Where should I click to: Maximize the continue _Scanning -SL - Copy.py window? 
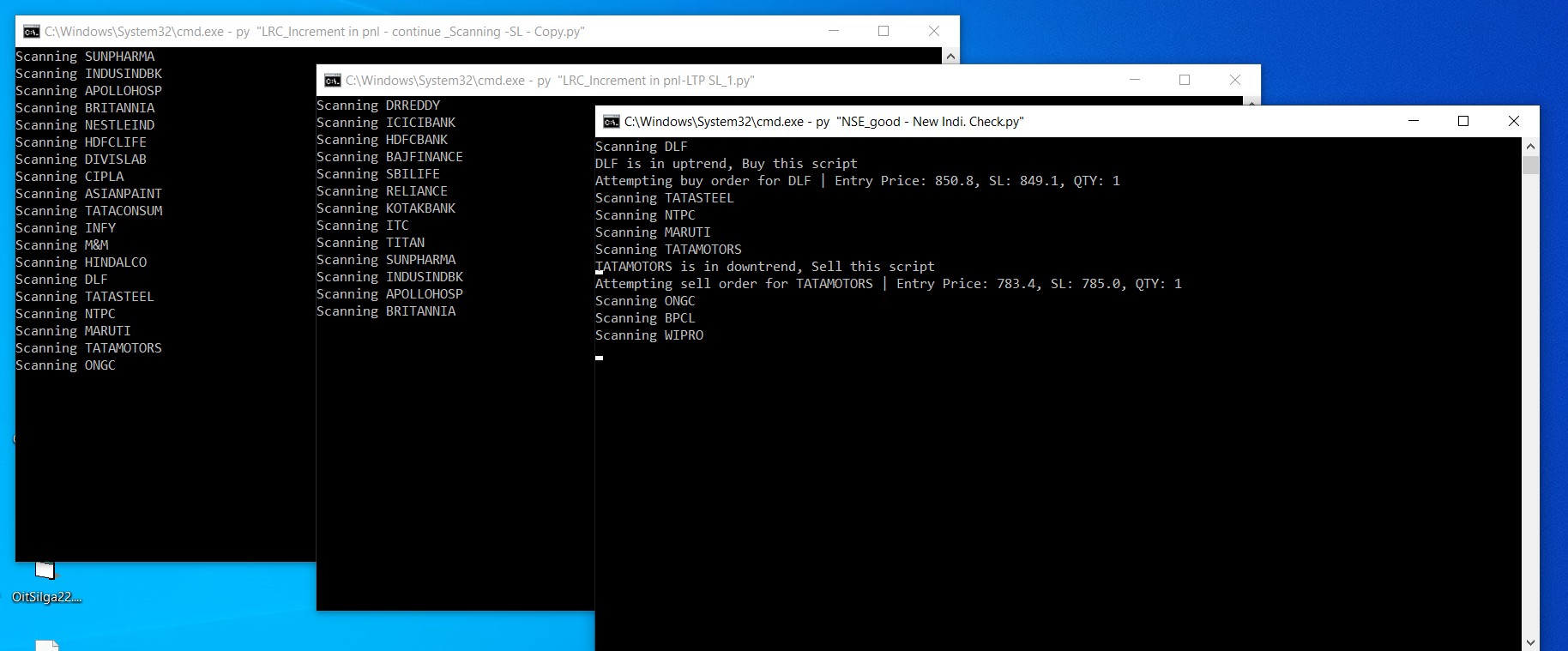[884, 31]
